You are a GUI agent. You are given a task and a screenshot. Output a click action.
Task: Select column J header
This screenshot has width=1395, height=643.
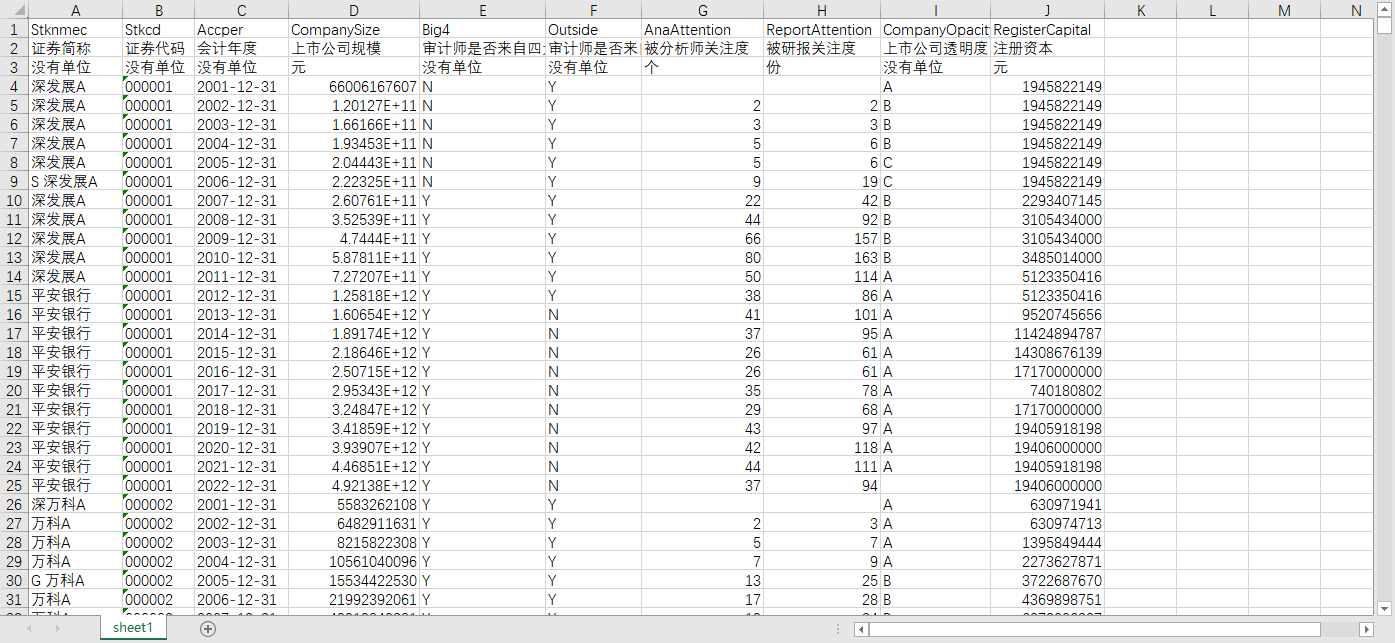(x=1047, y=11)
